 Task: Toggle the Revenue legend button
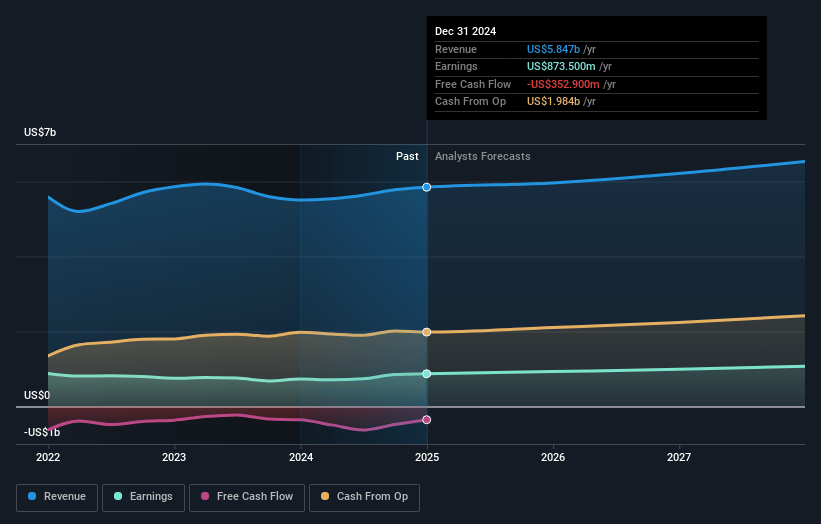(57, 497)
